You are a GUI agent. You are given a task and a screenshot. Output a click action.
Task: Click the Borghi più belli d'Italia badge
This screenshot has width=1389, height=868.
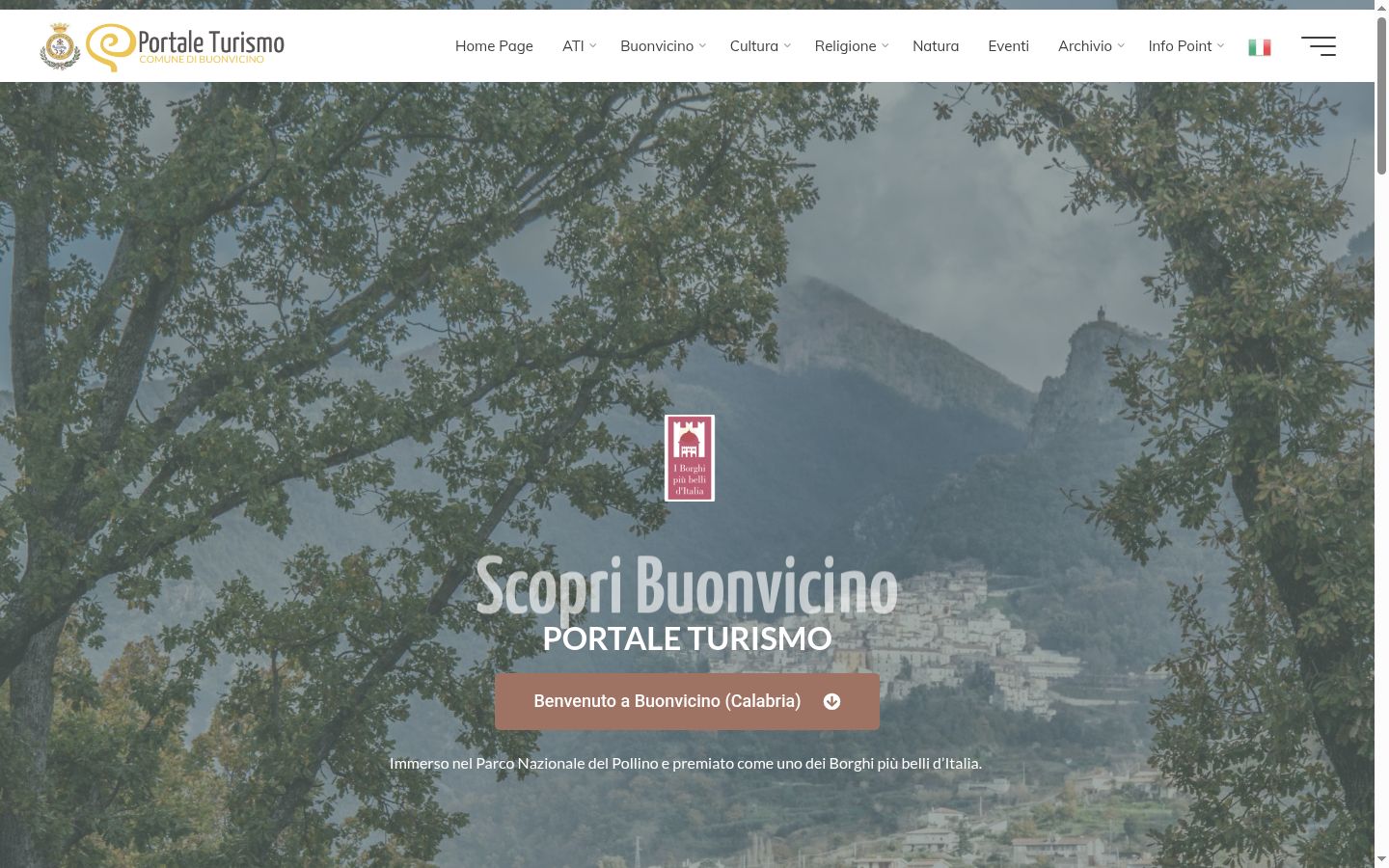click(x=690, y=458)
